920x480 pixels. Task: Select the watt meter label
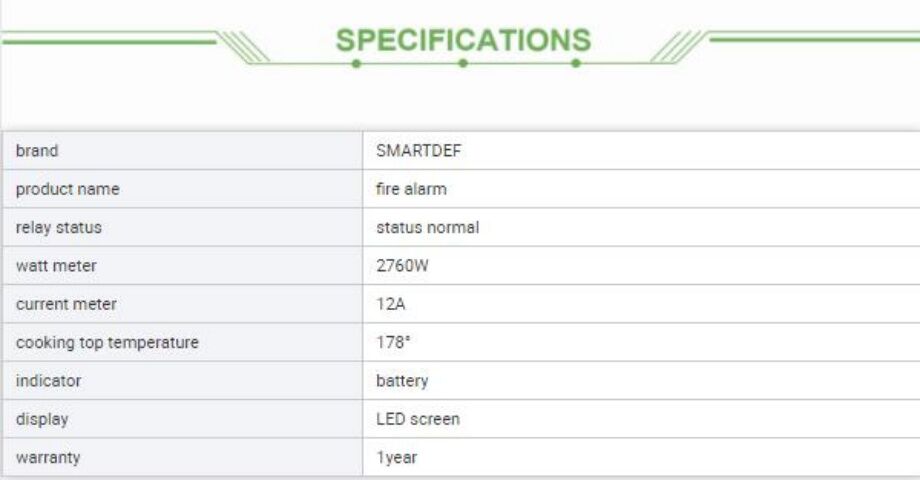(56, 266)
